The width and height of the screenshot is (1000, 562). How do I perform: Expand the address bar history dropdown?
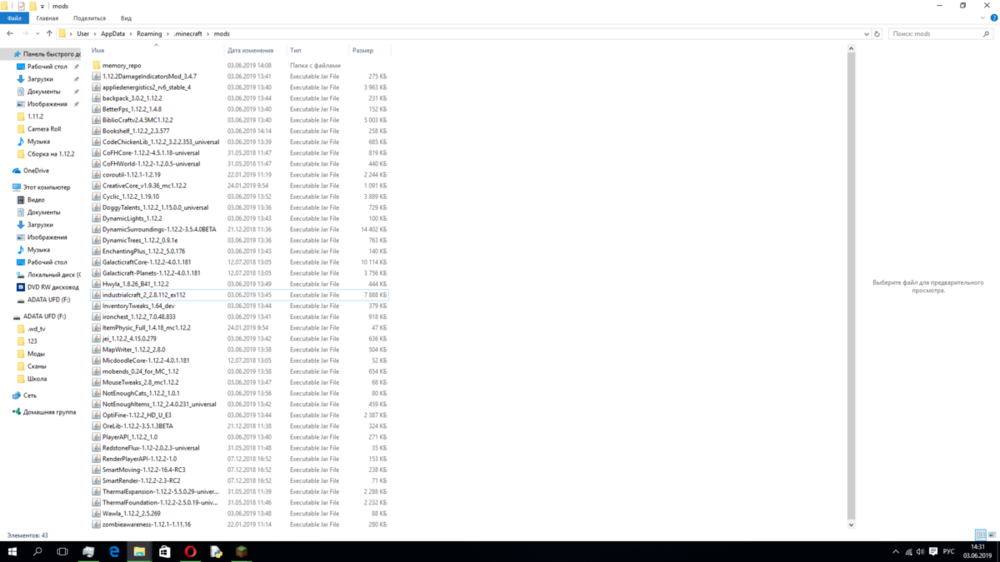point(866,34)
